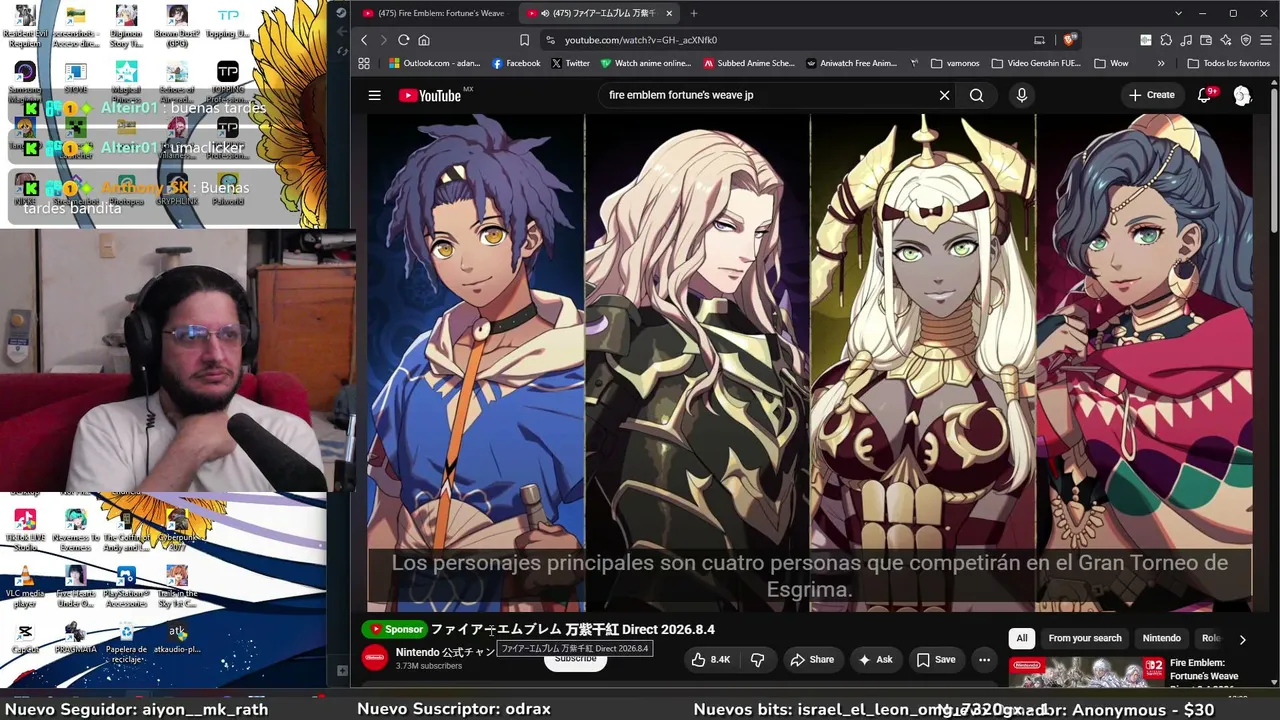Click the video player showing four characters
This screenshot has width=1280, height=720.
coord(809,362)
